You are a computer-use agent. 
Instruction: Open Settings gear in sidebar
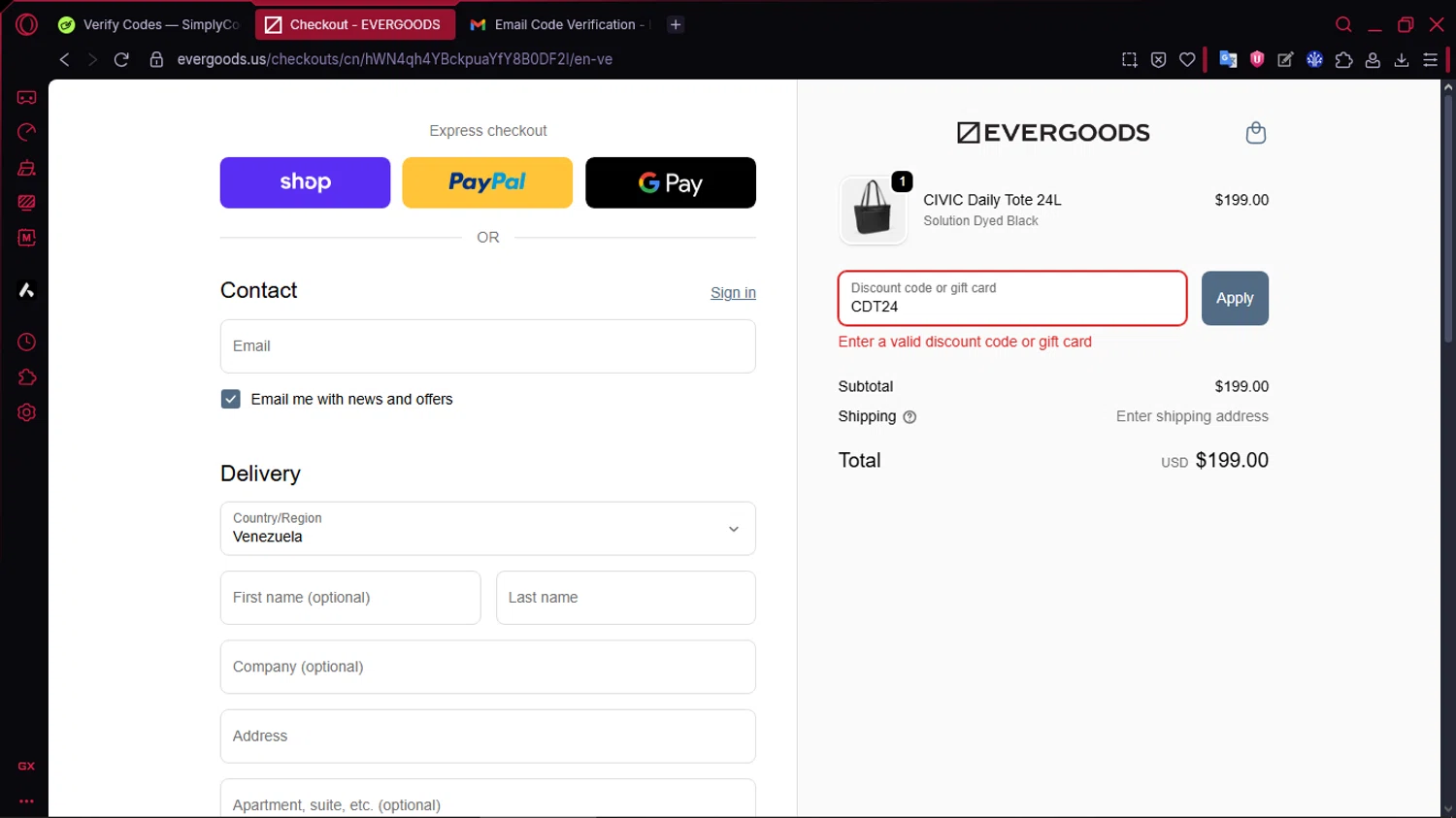pos(26,412)
